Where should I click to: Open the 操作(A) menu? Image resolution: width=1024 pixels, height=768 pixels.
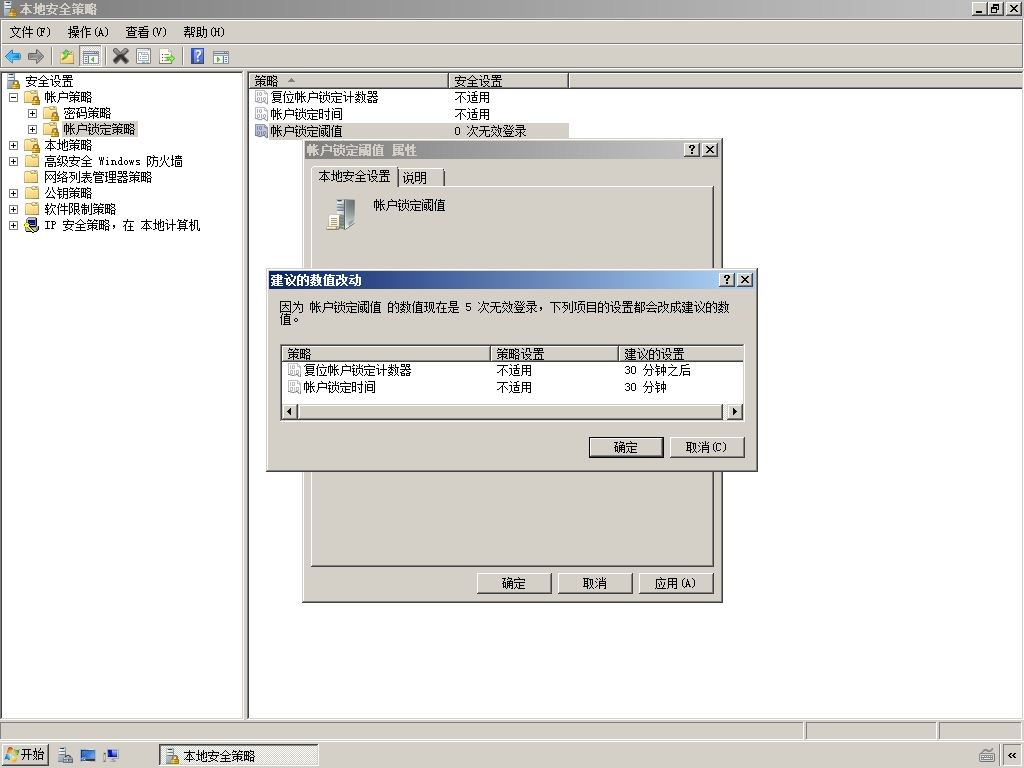click(x=88, y=32)
